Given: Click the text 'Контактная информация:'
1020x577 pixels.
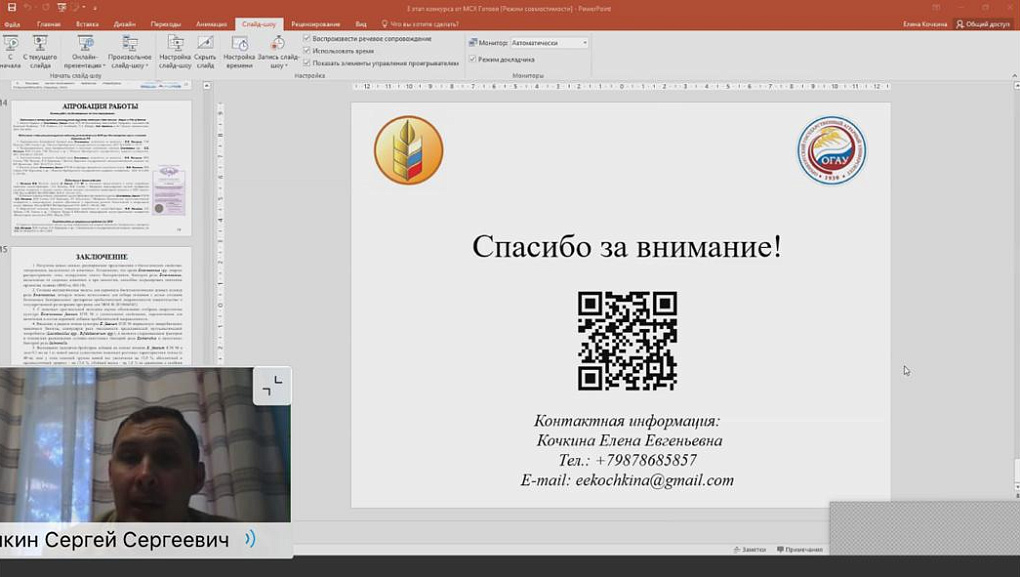Looking at the screenshot, I should (x=627, y=421).
